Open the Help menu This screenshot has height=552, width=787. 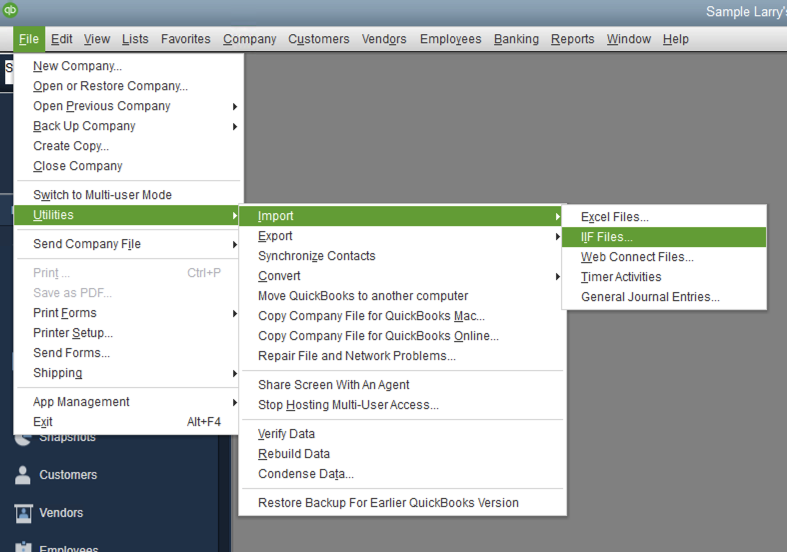click(x=676, y=39)
